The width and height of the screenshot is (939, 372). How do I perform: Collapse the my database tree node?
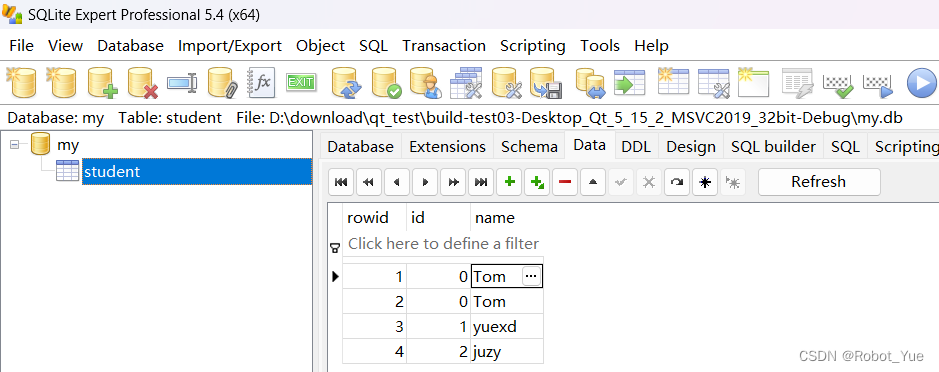tap(16, 145)
